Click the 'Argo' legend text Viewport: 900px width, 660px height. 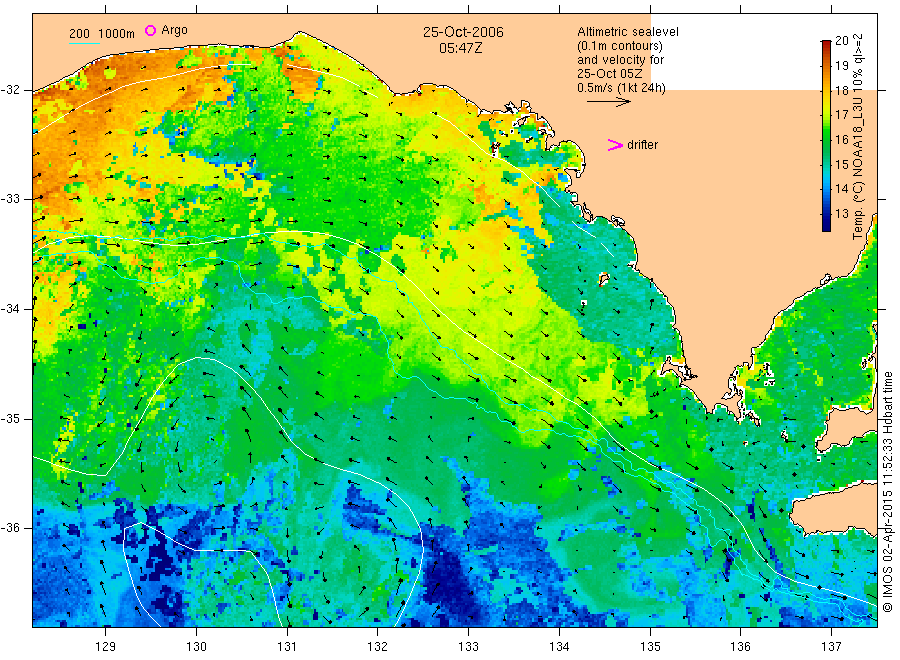pos(174,30)
